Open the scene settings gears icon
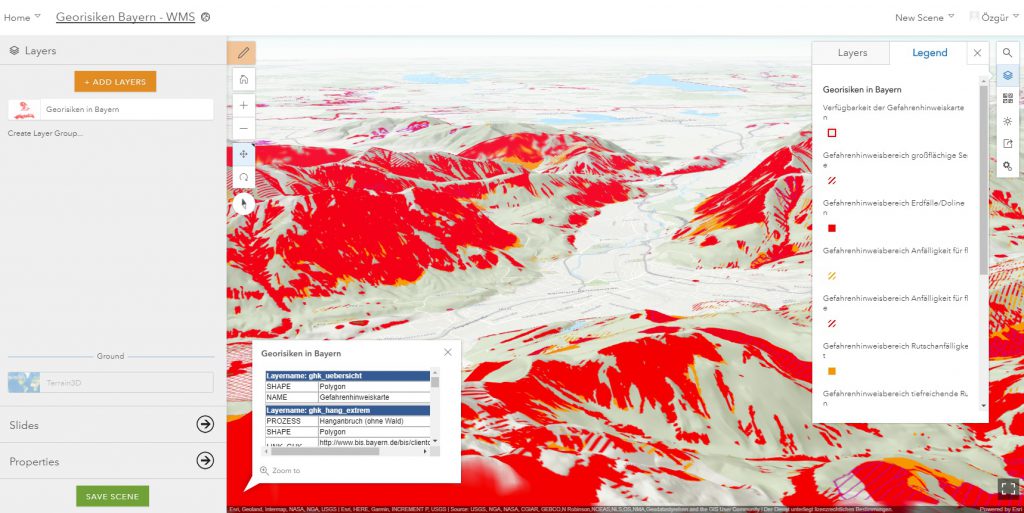Image resolution: width=1024 pixels, height=513 pixels. coord(1008,166)
